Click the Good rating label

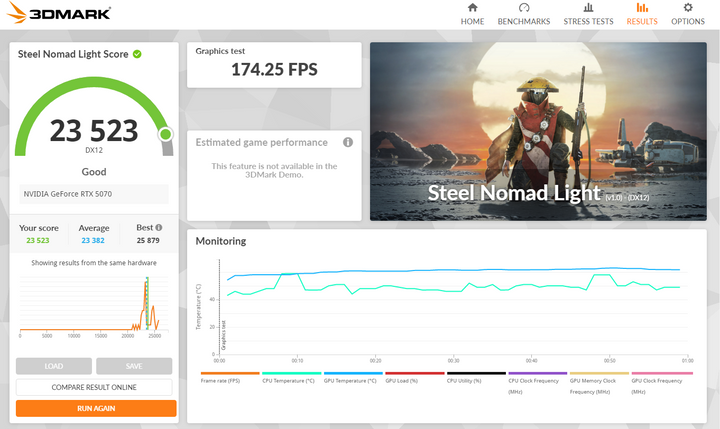[94, 172]
